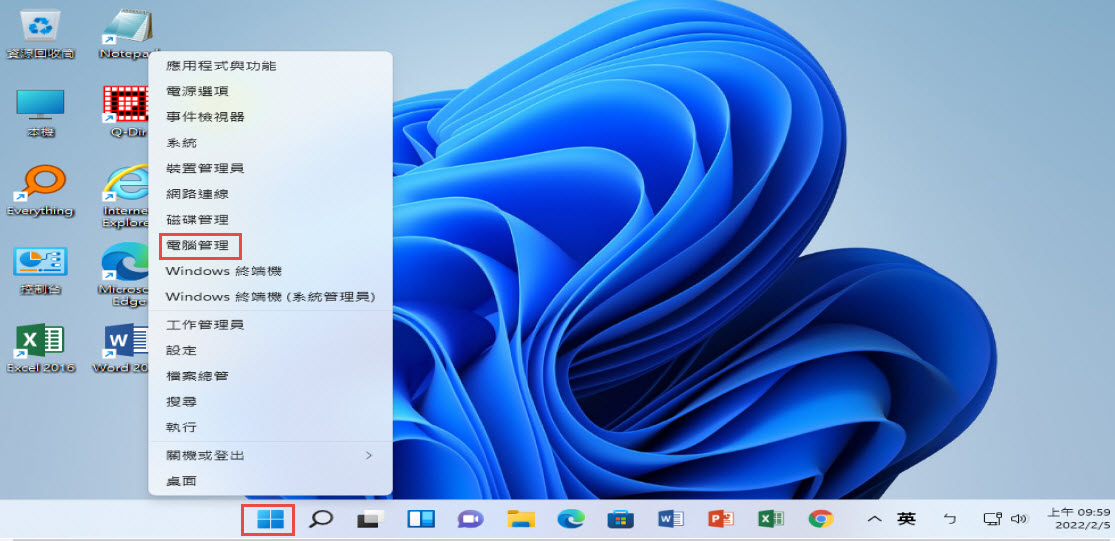
Task: Select the Internet Explorer desktop icon
Action: (x=126, y=197)
